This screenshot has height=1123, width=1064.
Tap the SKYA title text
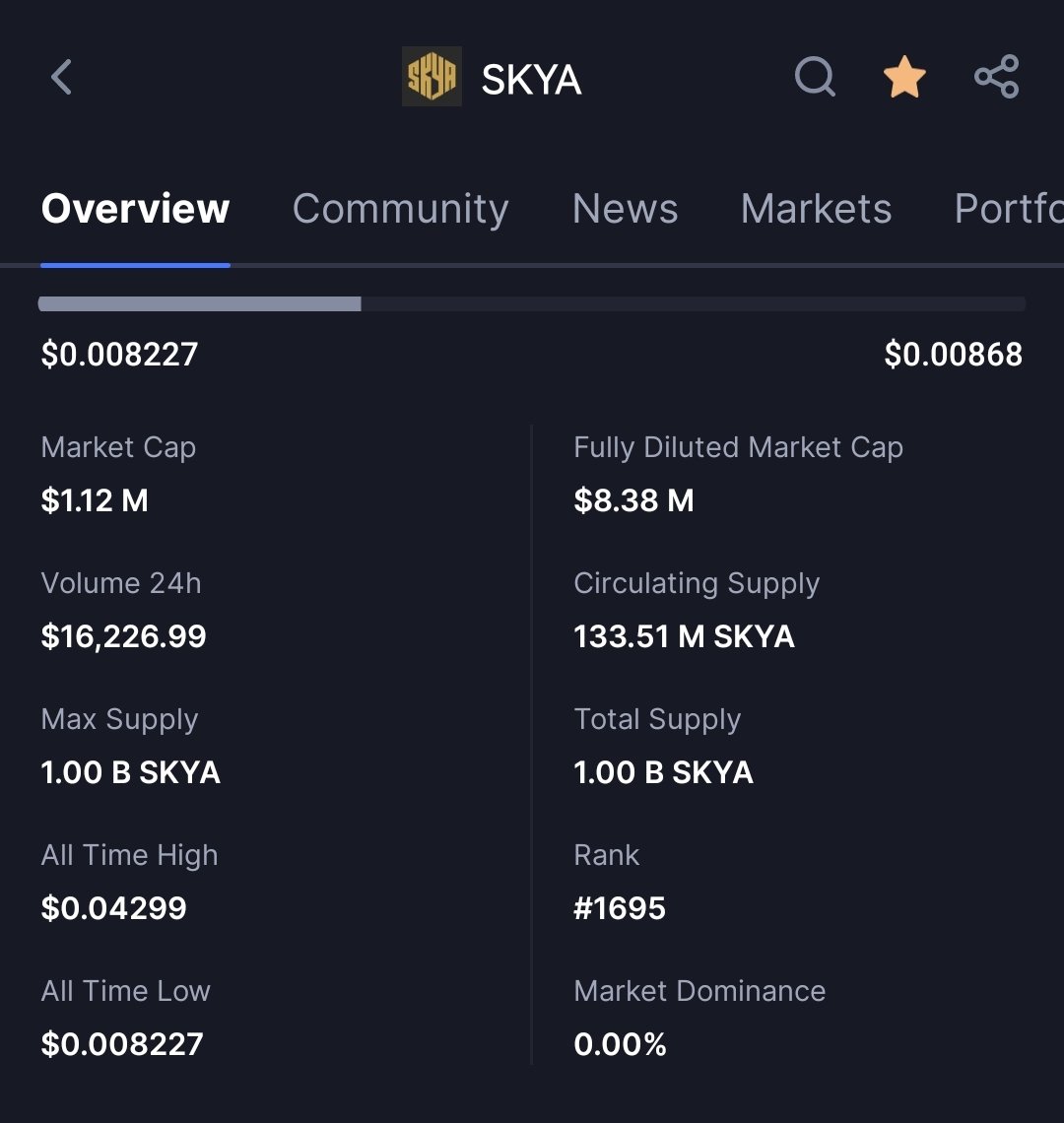531,79
